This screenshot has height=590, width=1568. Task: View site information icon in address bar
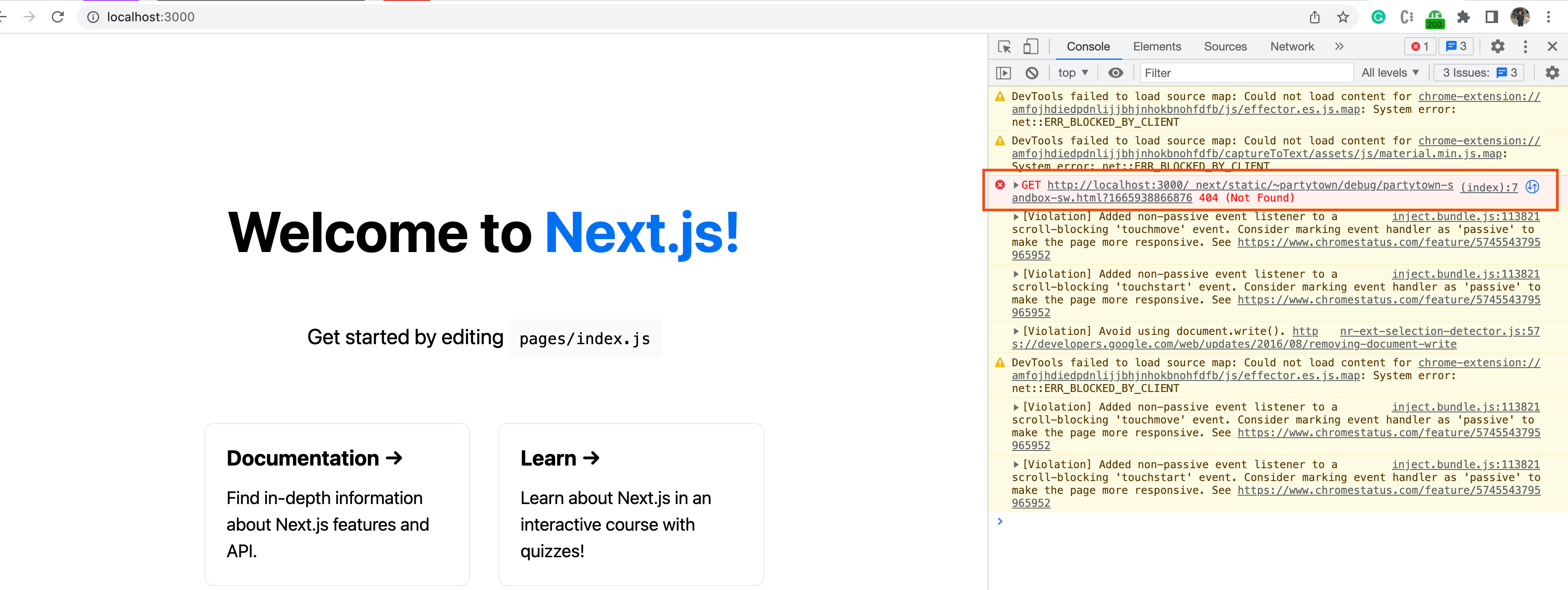click(93, 17)
